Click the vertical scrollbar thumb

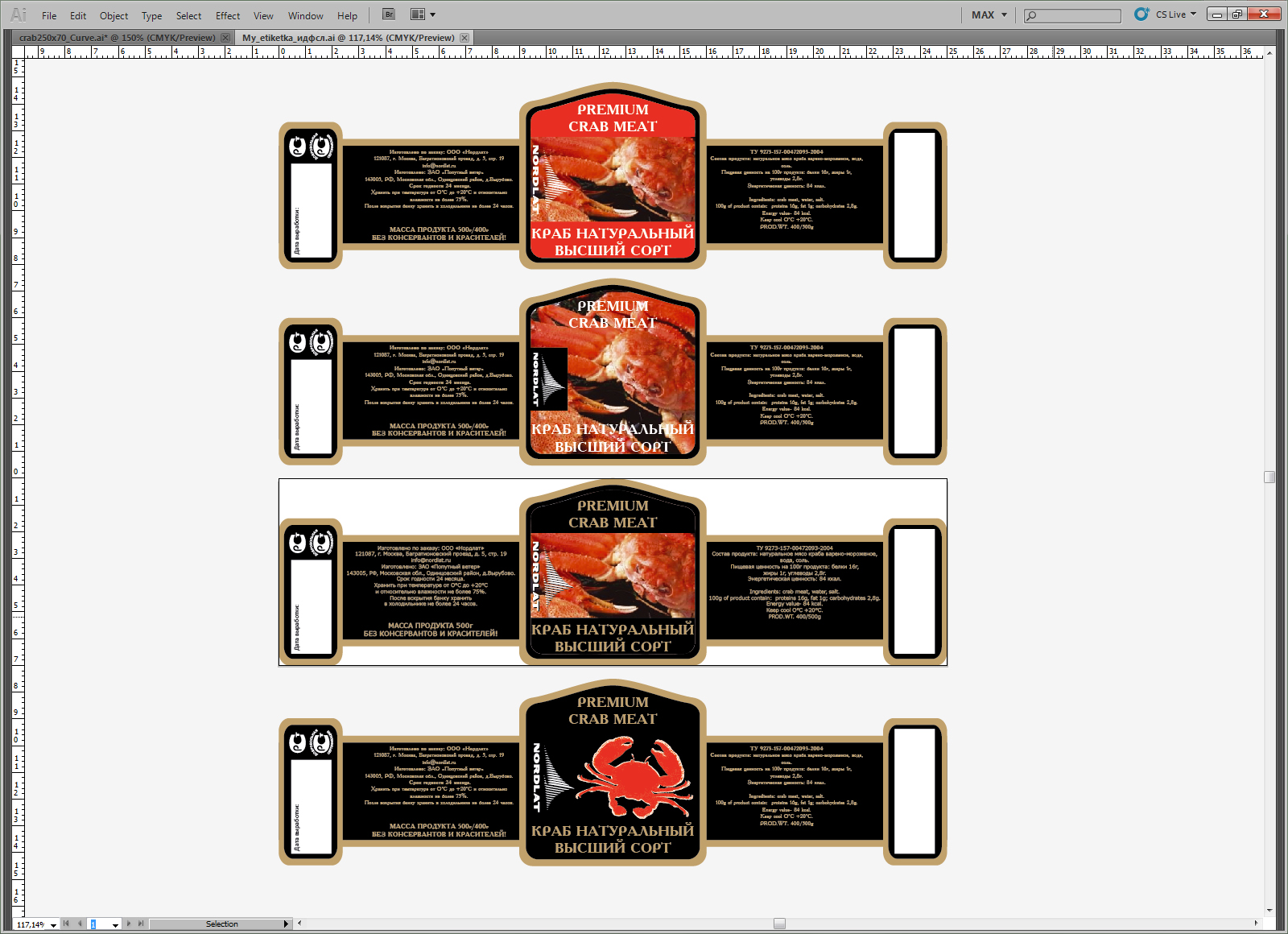1269,477
